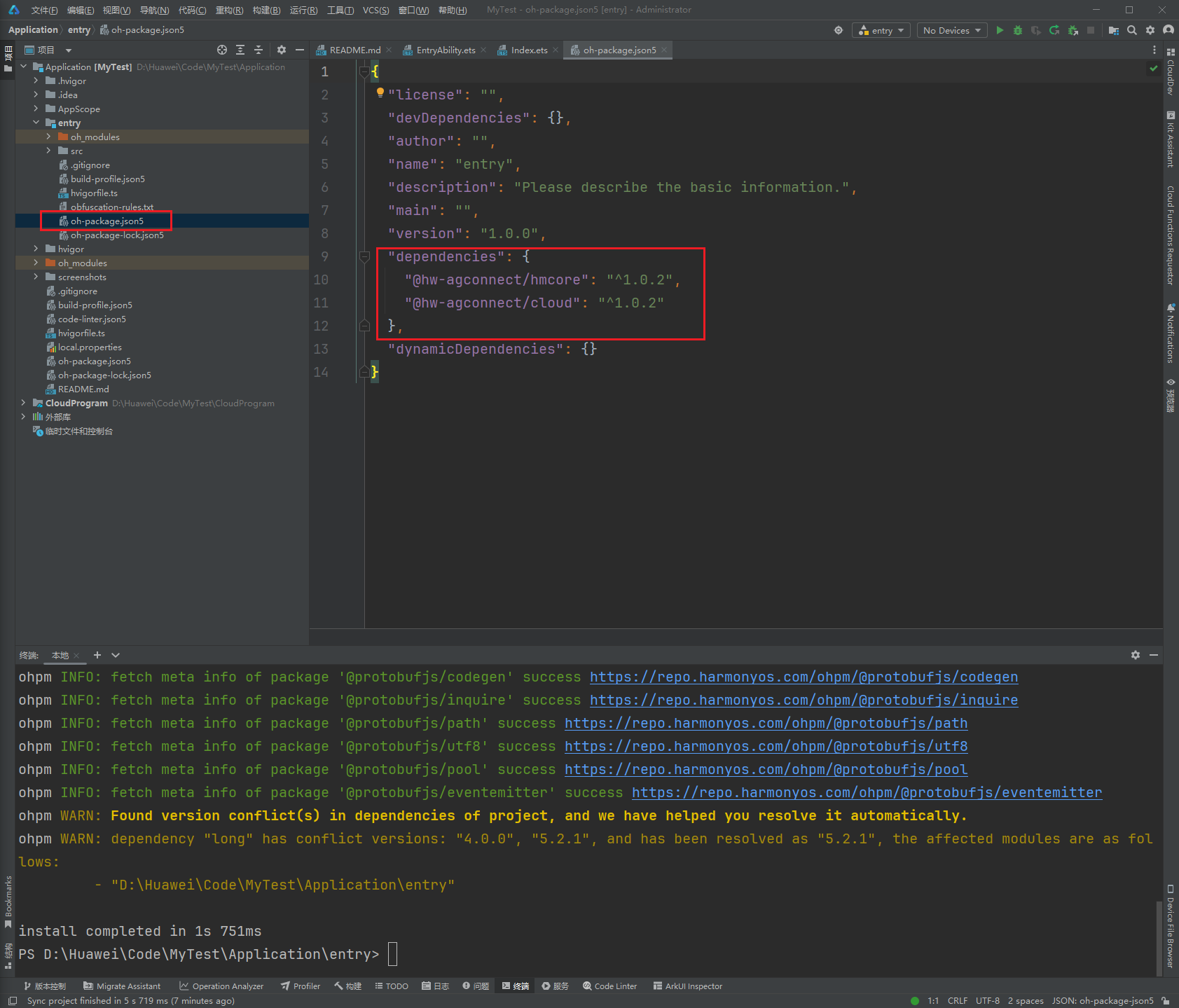Toggle the Notifications side panel
The height and width of the screenshot is (1008, 1179).
click(1171, 333)
